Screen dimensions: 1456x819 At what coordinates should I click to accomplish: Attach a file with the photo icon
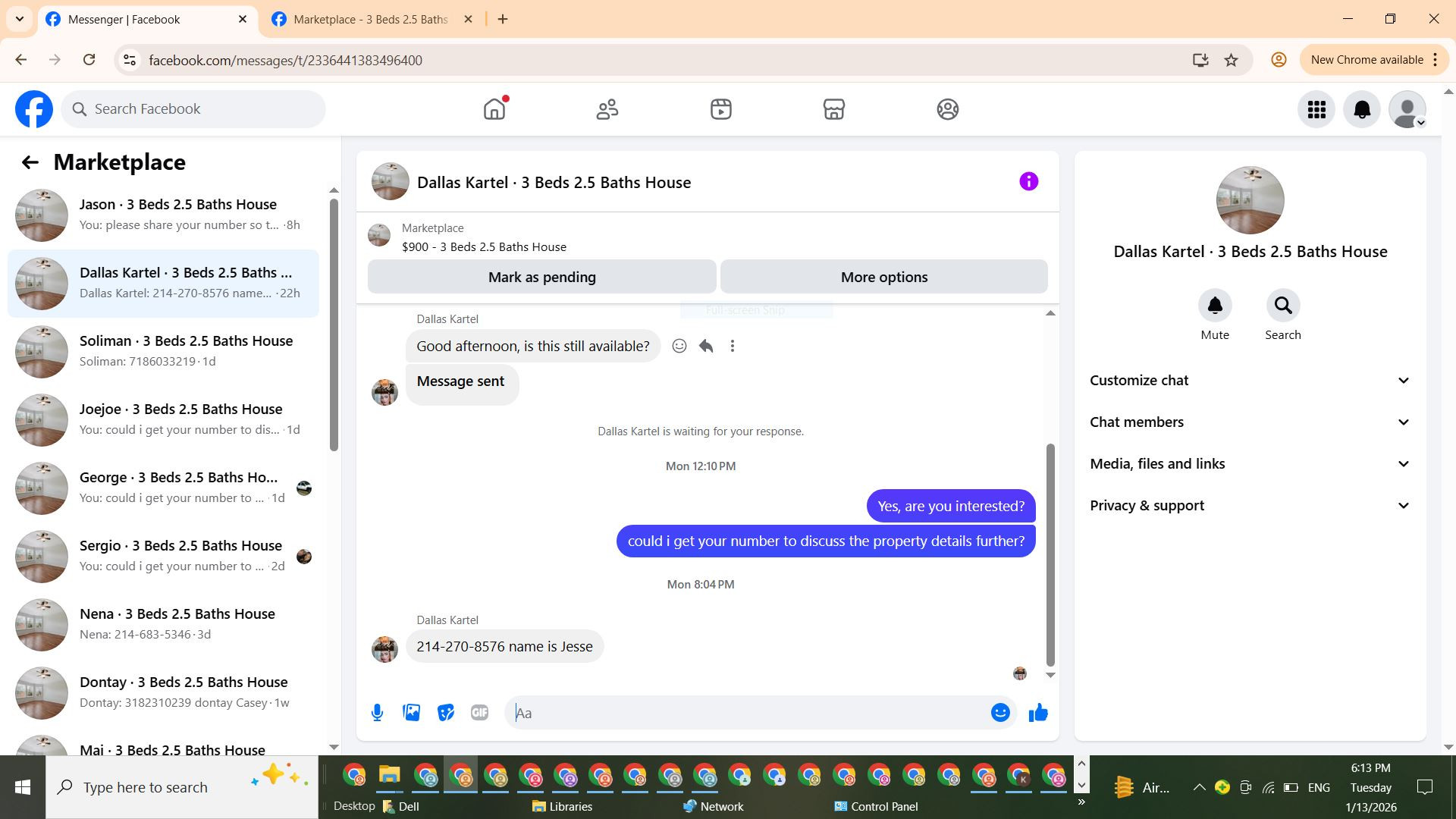click(411, 713)
